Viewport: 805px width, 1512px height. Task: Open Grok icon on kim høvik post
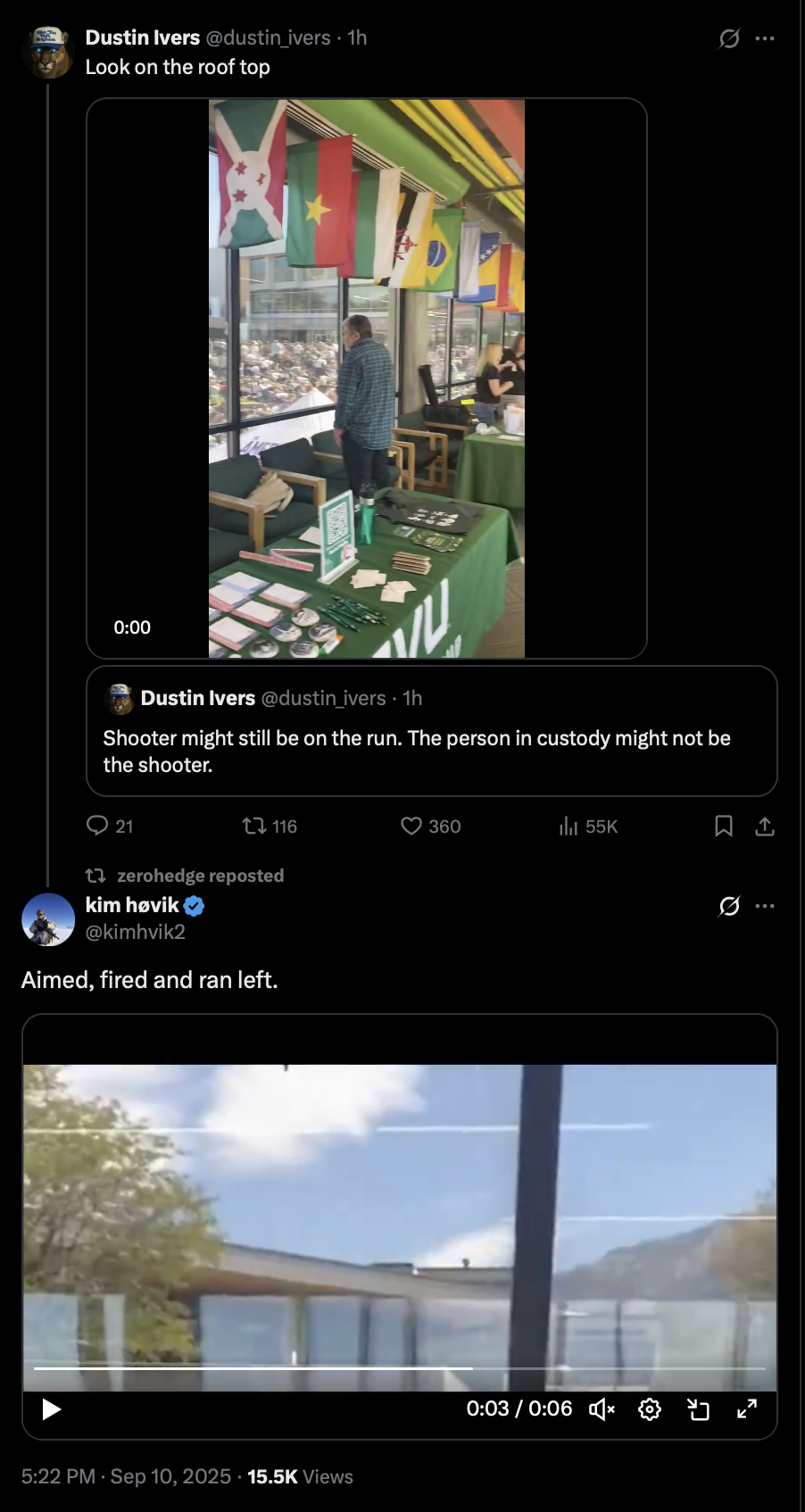tap(729, 906)
